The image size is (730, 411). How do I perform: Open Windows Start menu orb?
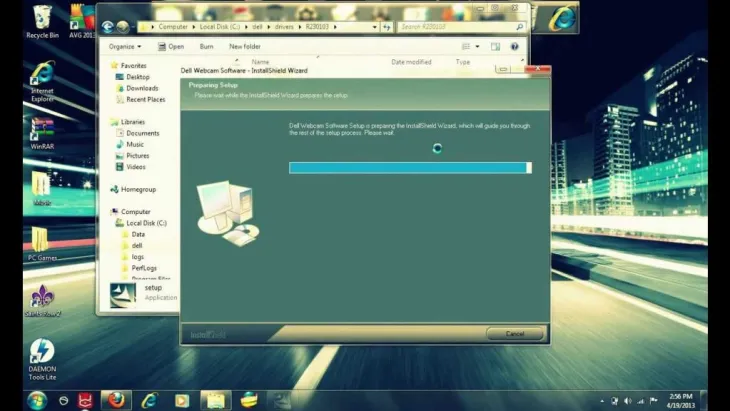coord(36,401)
